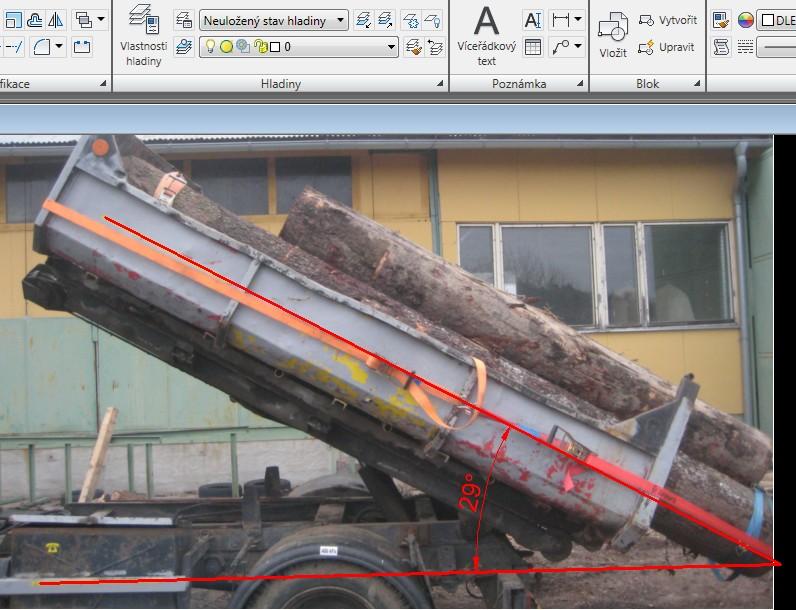Click the Match layer brush icon
The height and width of the screenshot is (610, 796).
(414, 47)
